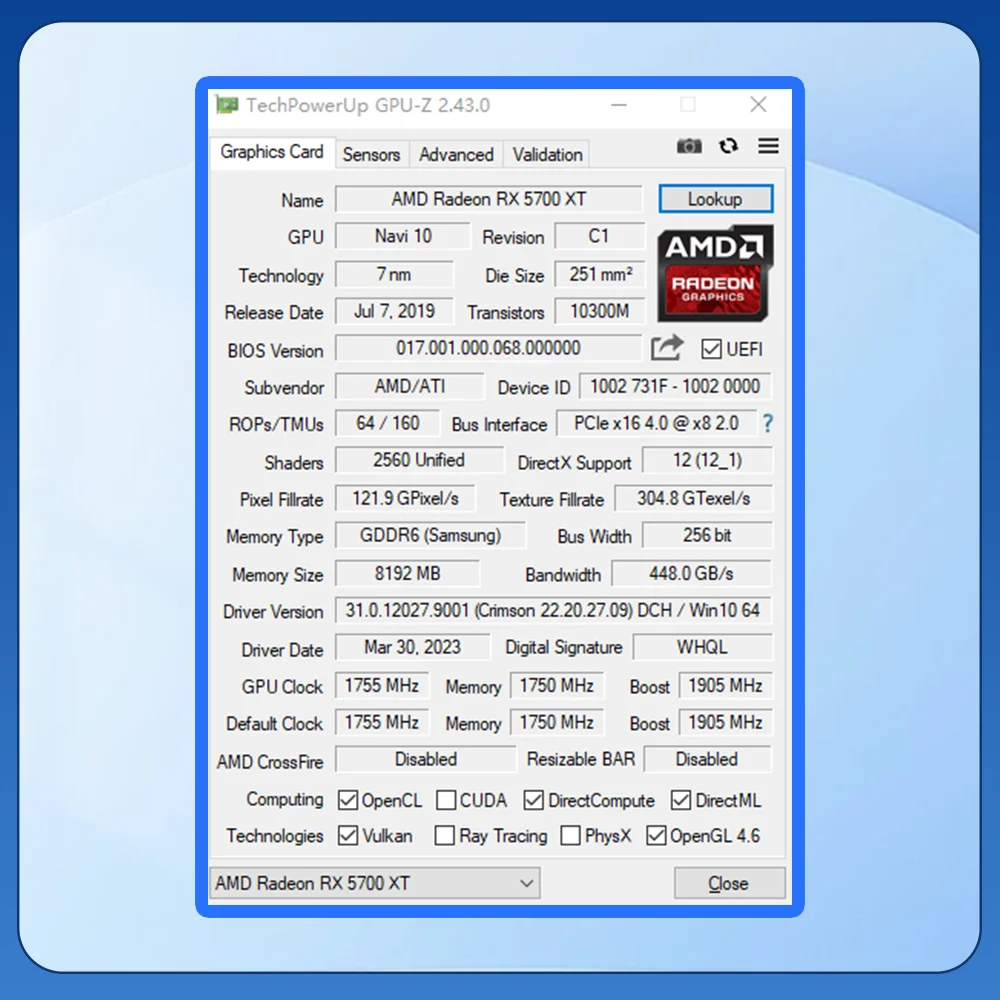Open the GPU selection dropdown
Screen dimensions: 1000x1000
(x=375, y=883)
